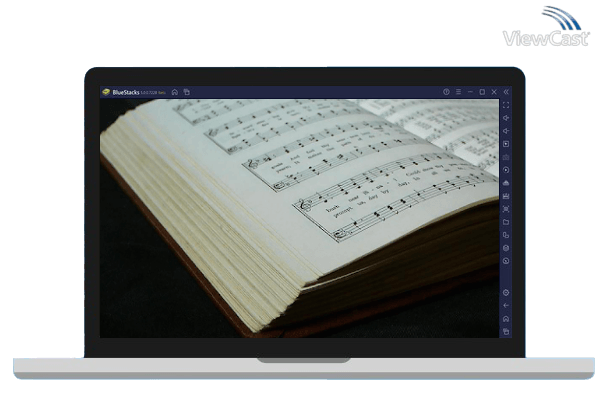Open the BlueStacks home screen from title bar
The width and height of the screenshot is (602, 414).
pos(175,92)
